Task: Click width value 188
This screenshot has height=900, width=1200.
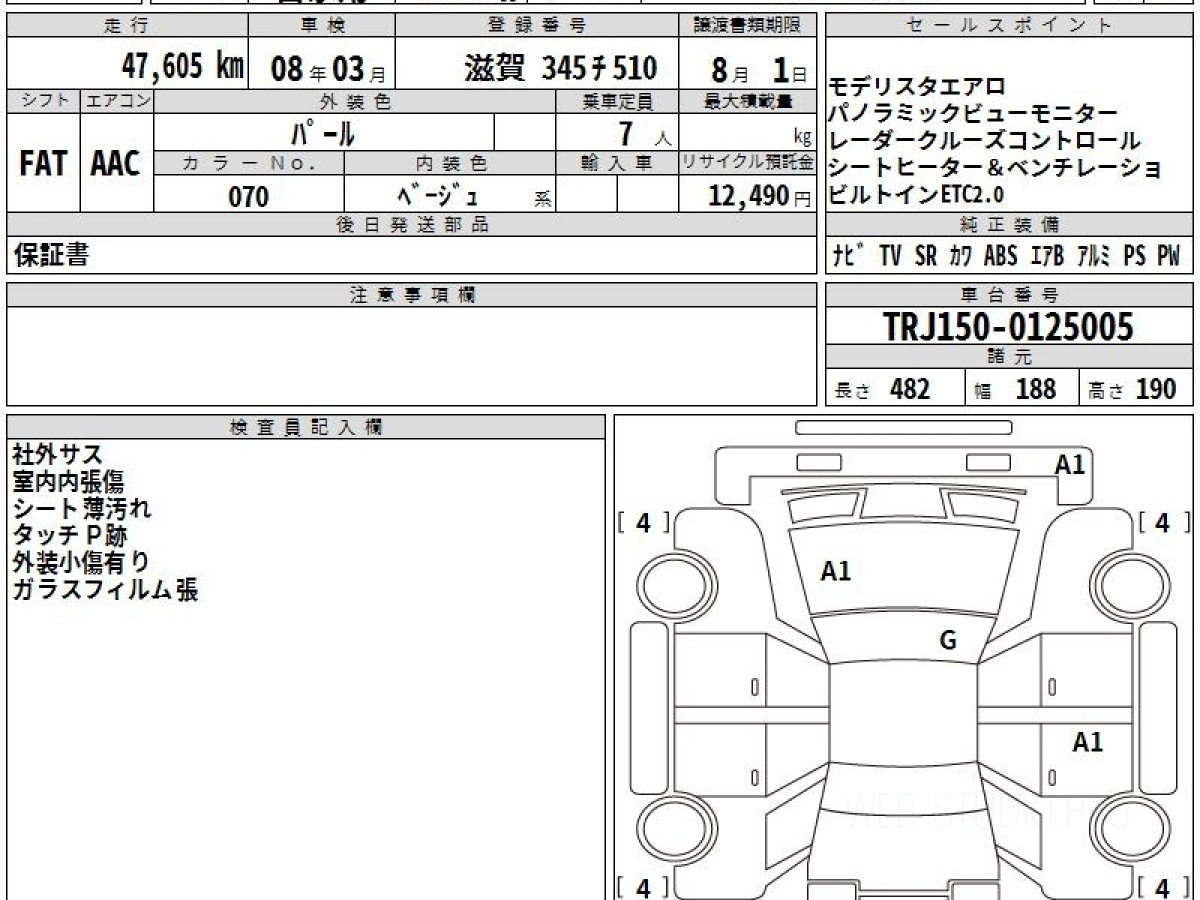Action: click(1036, 389)
